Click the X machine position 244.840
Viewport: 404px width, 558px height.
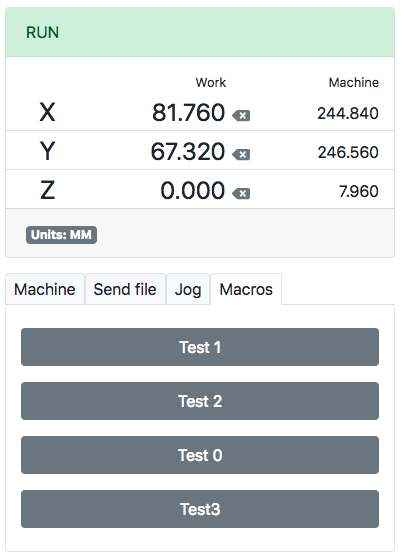pyautogui.click(x=348, y=114)
